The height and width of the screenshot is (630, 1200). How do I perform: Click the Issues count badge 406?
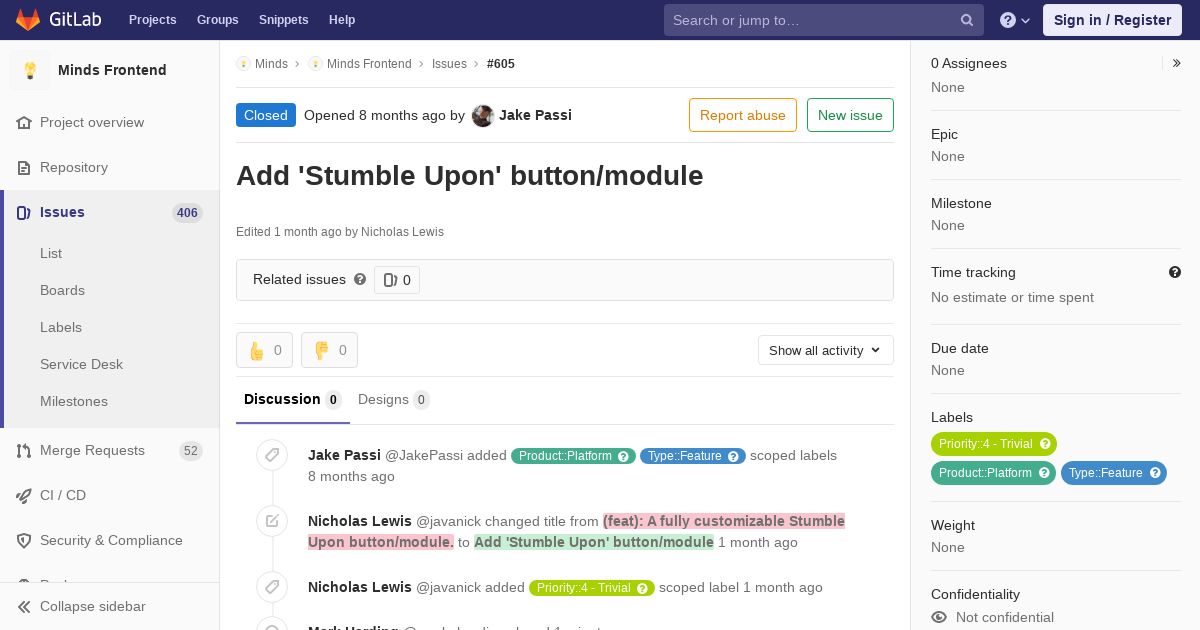pos(187,212)
